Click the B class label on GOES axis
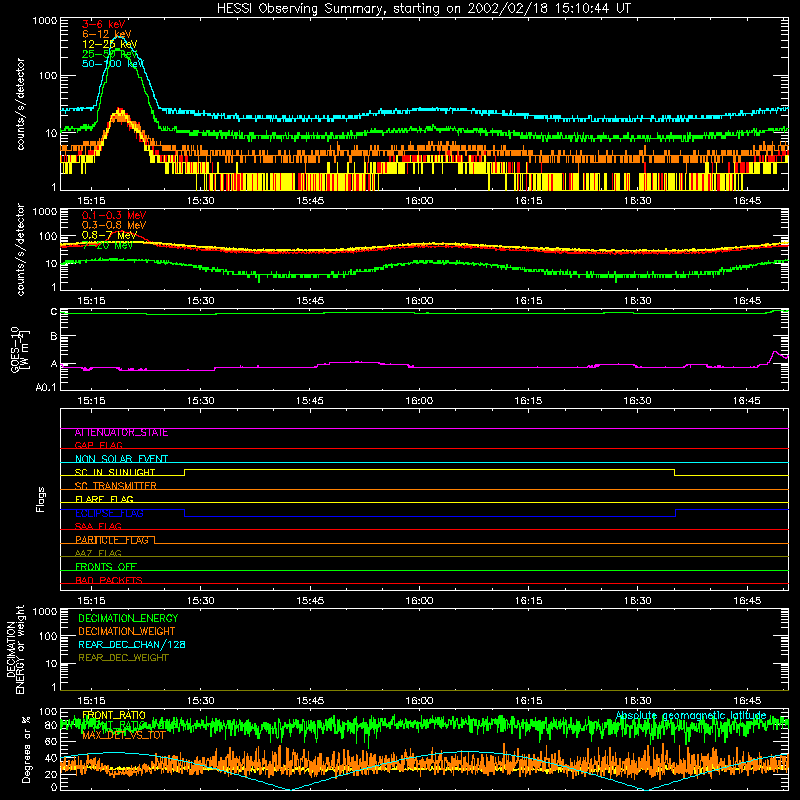Viewport: 800px width, 800px height. click(x=54, y=336)
